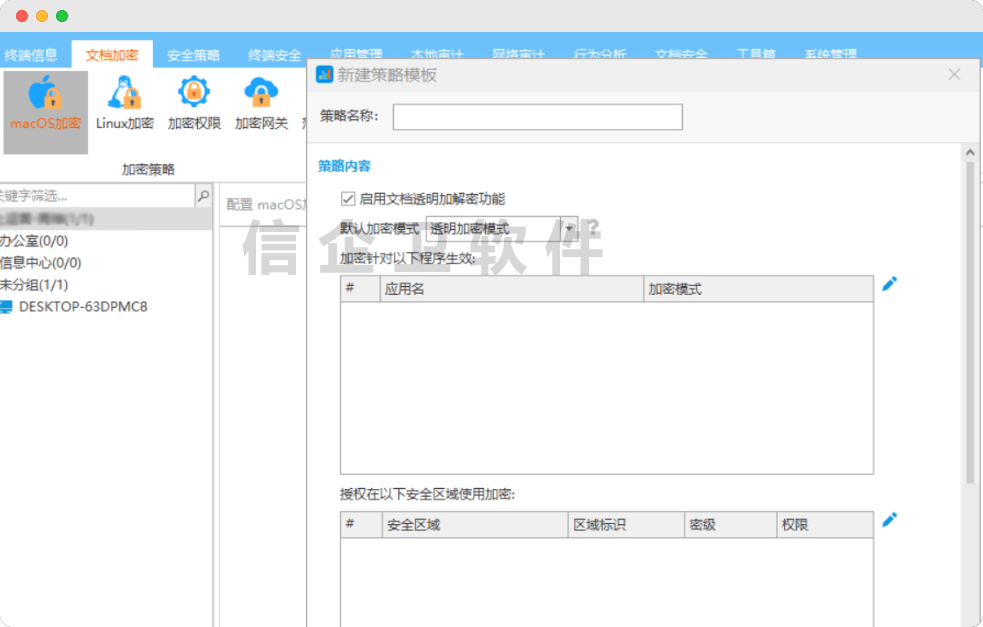Edit the application encryption list via pencil icon
This screenshot has height=627, width=983.
[889, 283]
